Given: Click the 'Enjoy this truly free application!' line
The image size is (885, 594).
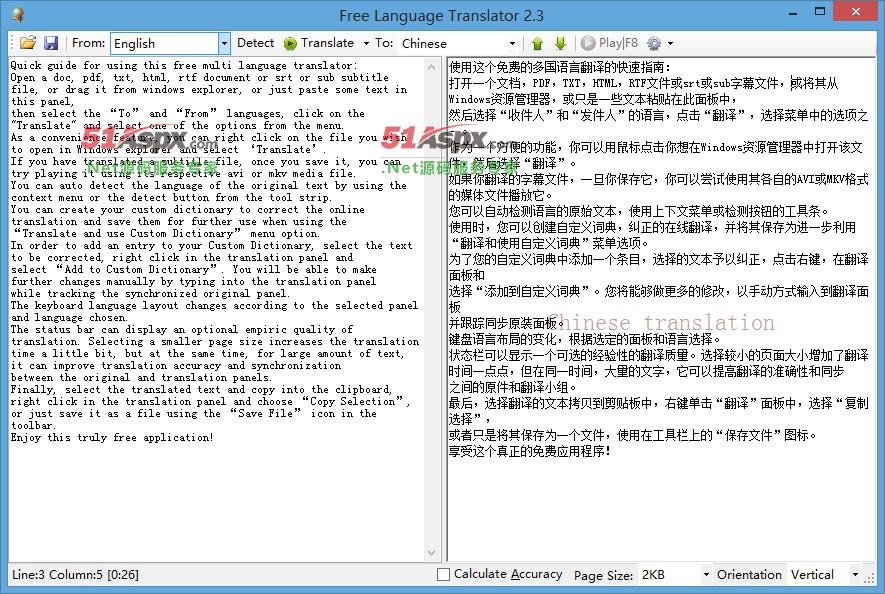Looking at the screenshot, I should pos(112,437).
